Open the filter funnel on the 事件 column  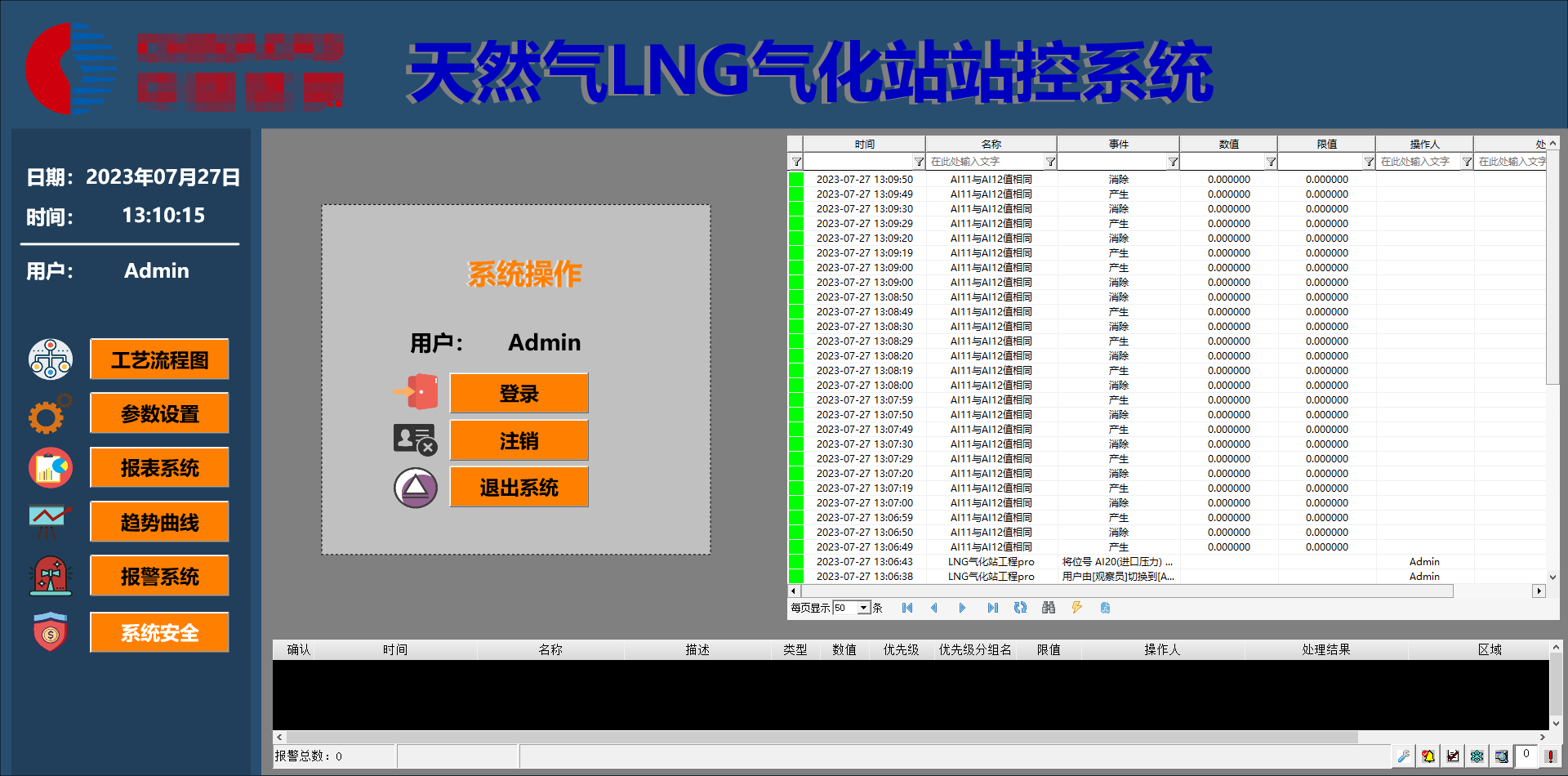click(x=1173, y=161)
